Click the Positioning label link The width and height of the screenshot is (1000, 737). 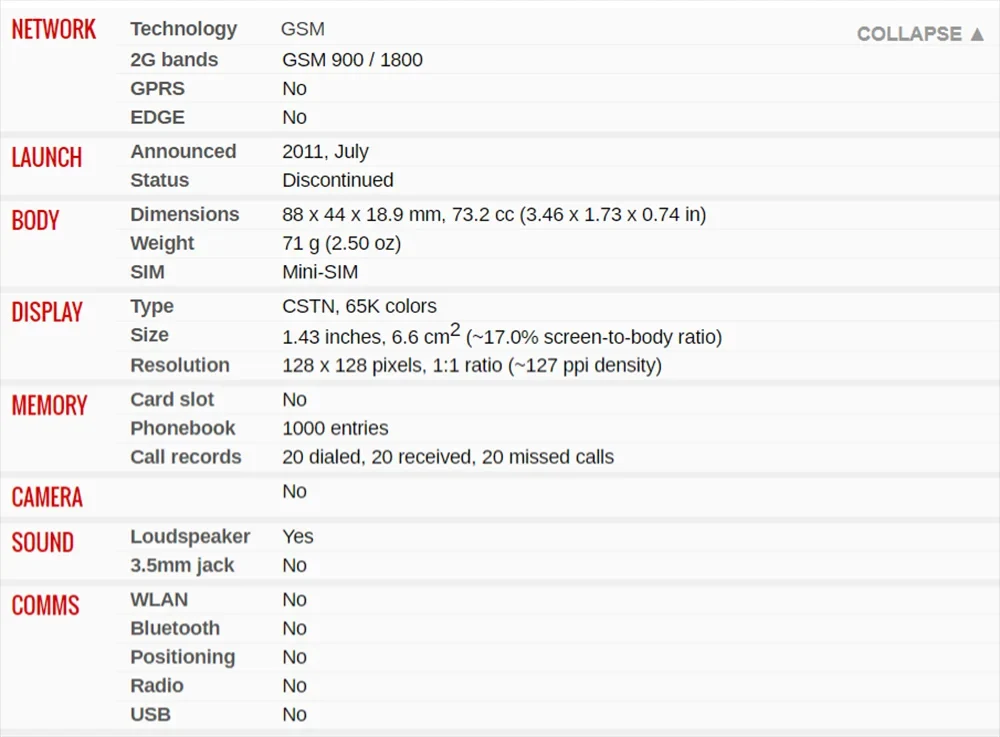pyautogui.click(x=183, y=658)
